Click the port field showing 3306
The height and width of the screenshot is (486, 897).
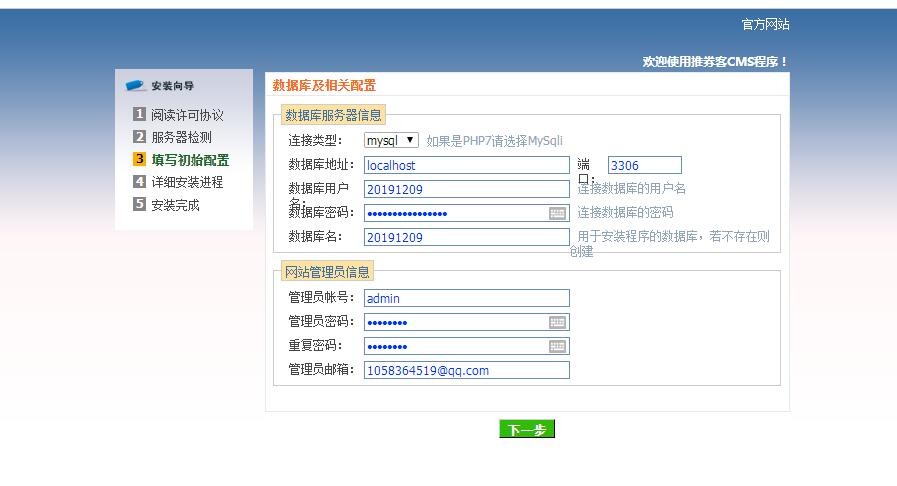(x=644, y=165)
